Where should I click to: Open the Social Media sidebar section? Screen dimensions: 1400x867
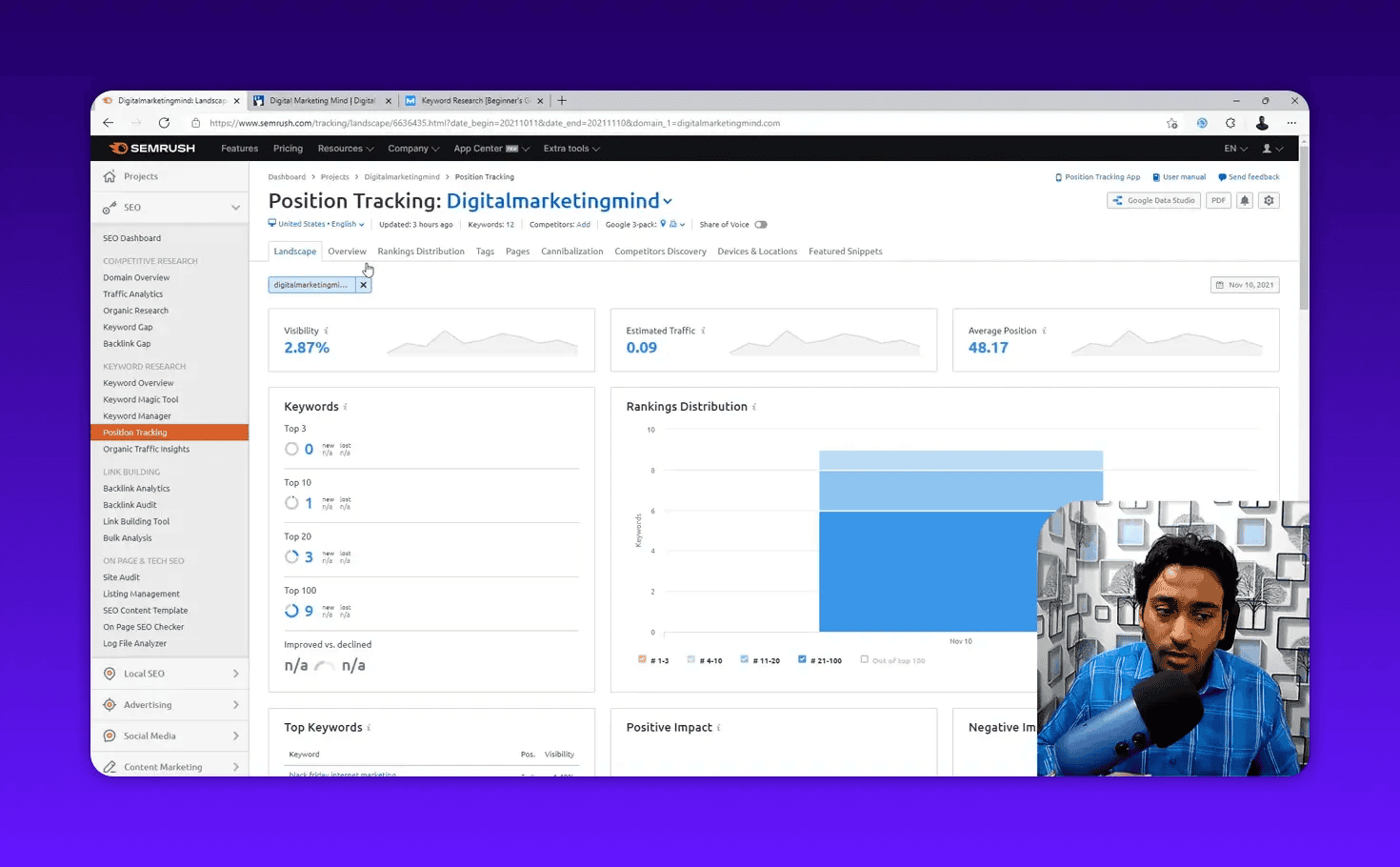[x=150, y=736]
